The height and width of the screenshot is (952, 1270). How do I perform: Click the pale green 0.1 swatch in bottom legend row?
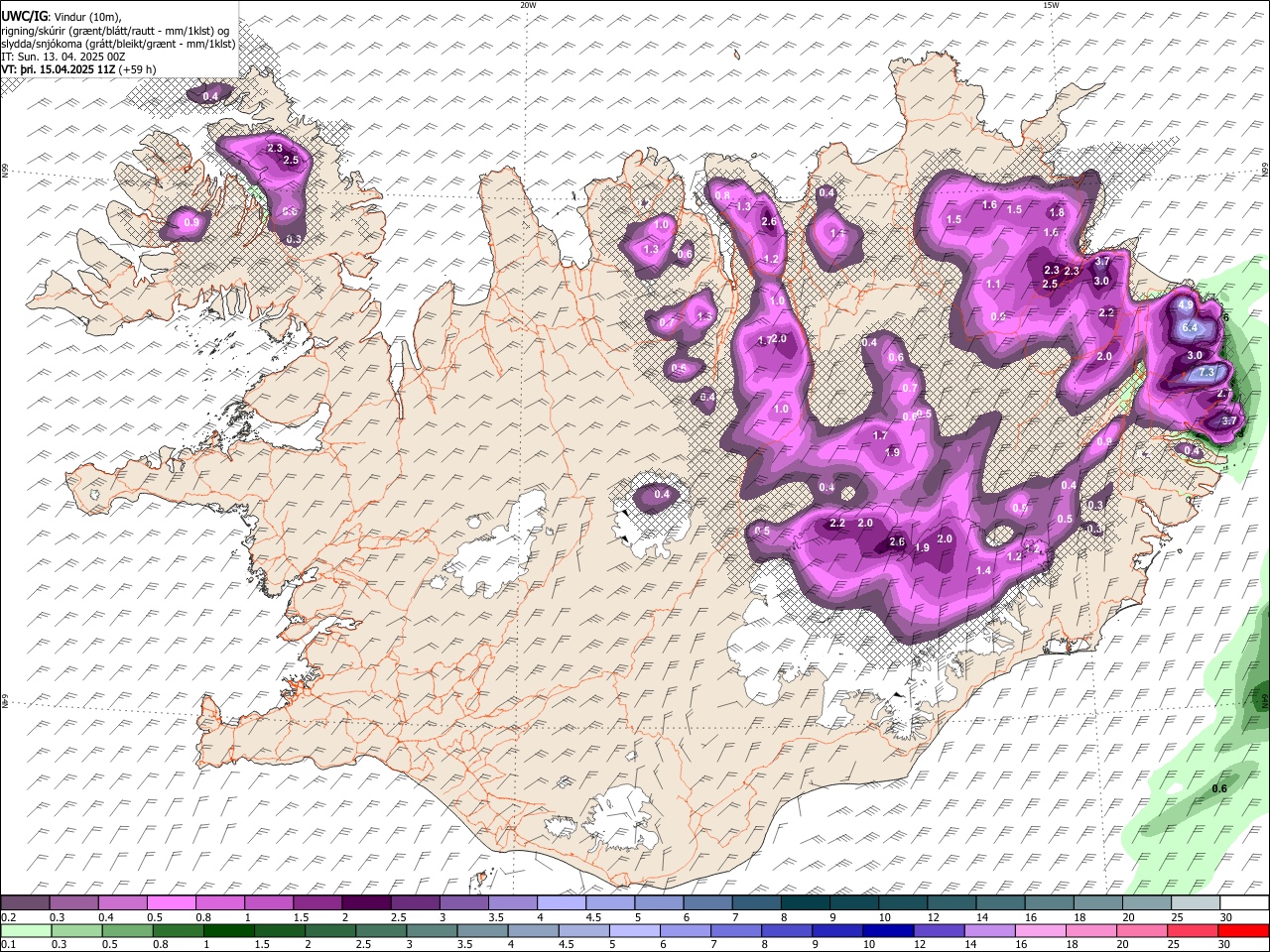[26, 929]
